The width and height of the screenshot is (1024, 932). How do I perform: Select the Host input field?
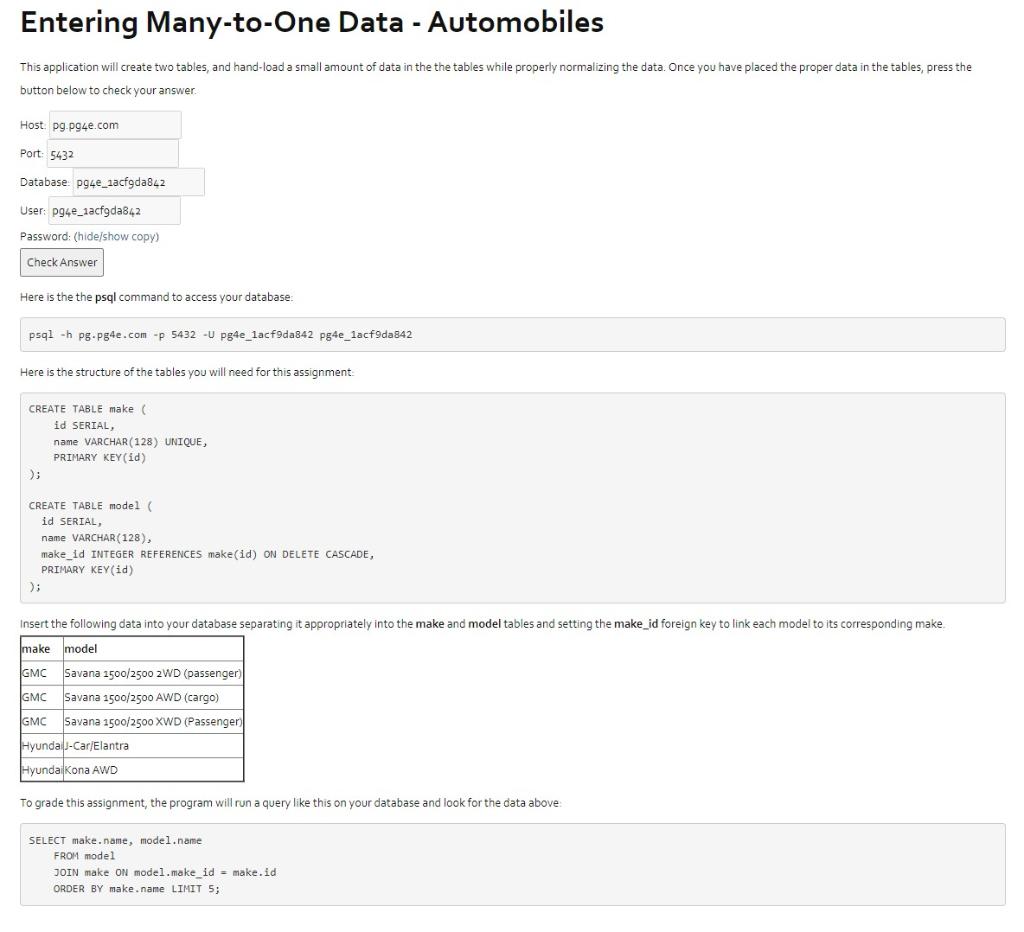(x=115, y=124)
